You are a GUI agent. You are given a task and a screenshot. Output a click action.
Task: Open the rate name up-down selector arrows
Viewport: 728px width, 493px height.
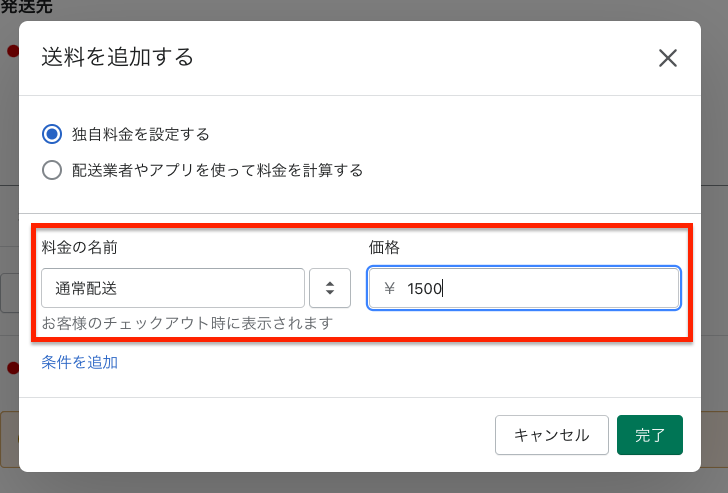pyautogui.click(x=330, y=288)
